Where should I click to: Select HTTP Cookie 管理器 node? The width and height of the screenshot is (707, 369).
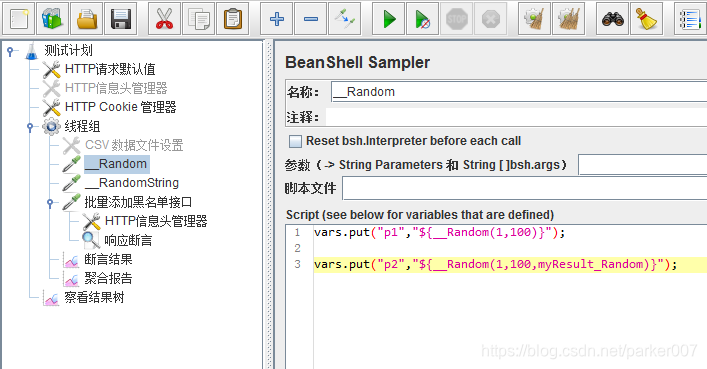tap(120, 107)
